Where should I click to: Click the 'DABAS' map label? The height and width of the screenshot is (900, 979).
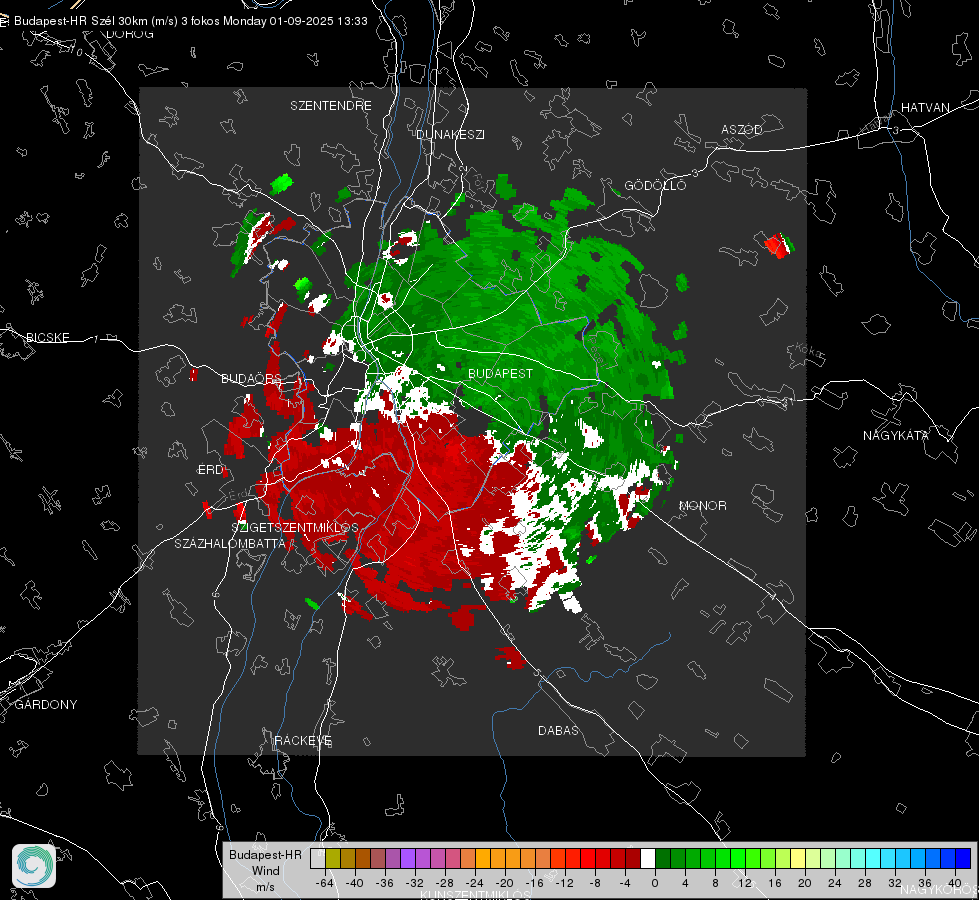558,730
